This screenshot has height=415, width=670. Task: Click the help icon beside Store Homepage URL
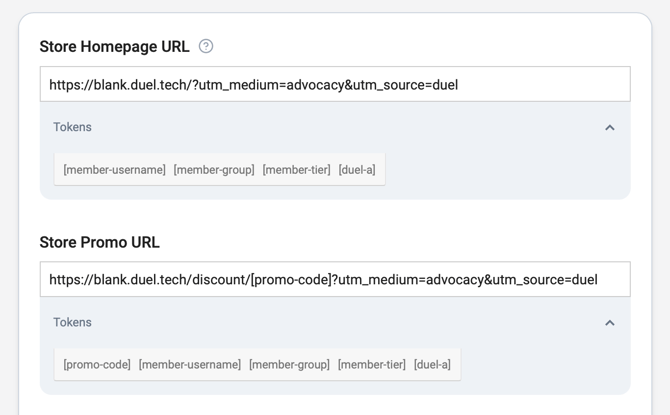pos(206,46)
